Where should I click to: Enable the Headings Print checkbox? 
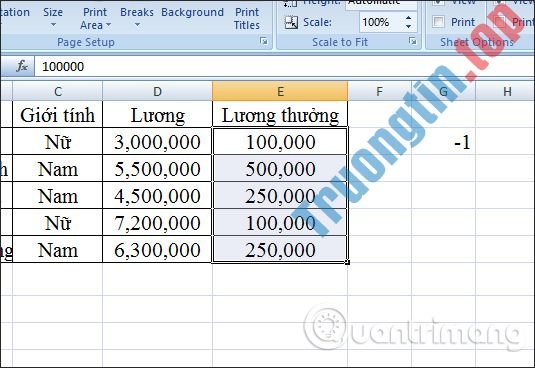pos(500,22)
